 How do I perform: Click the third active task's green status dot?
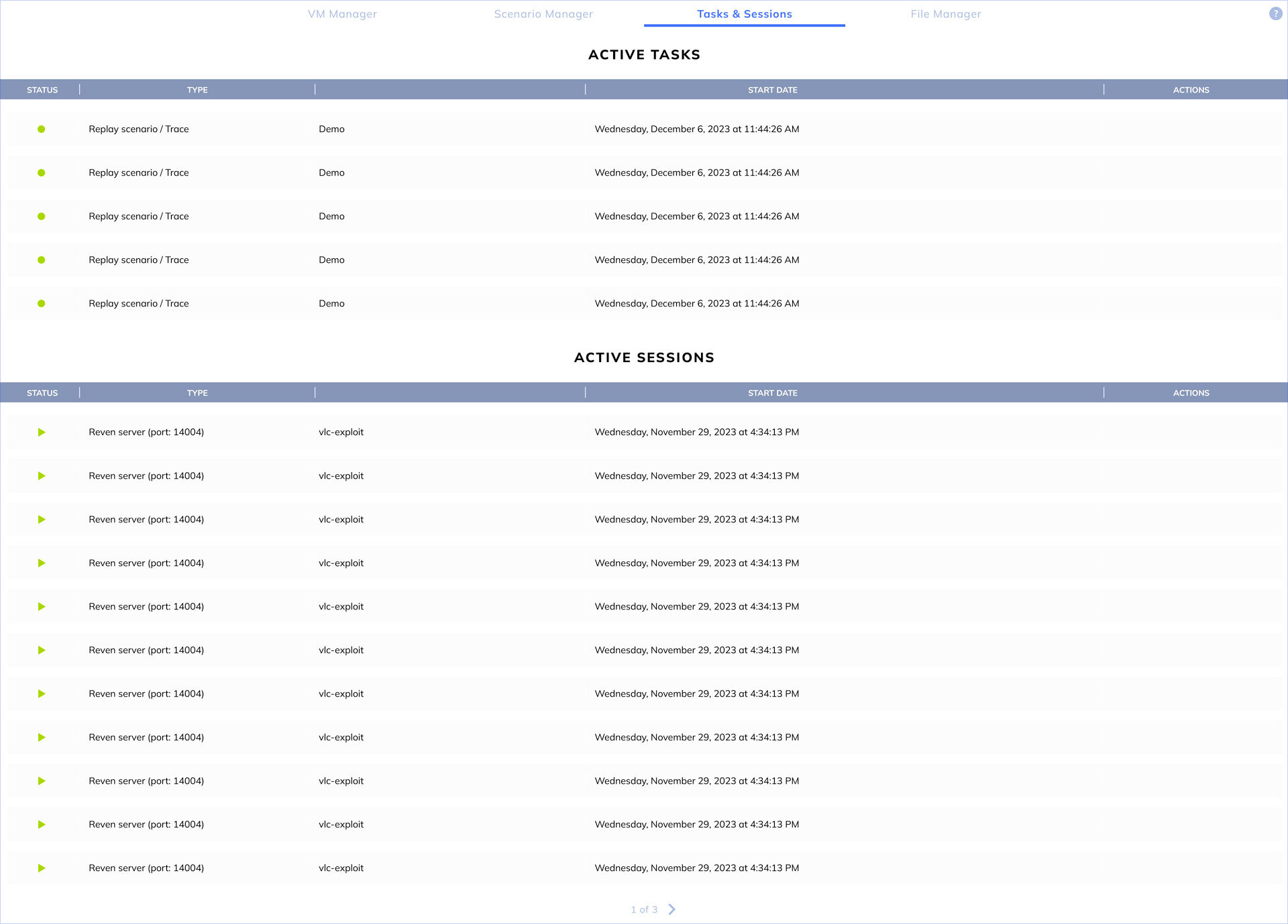(42, 217)
